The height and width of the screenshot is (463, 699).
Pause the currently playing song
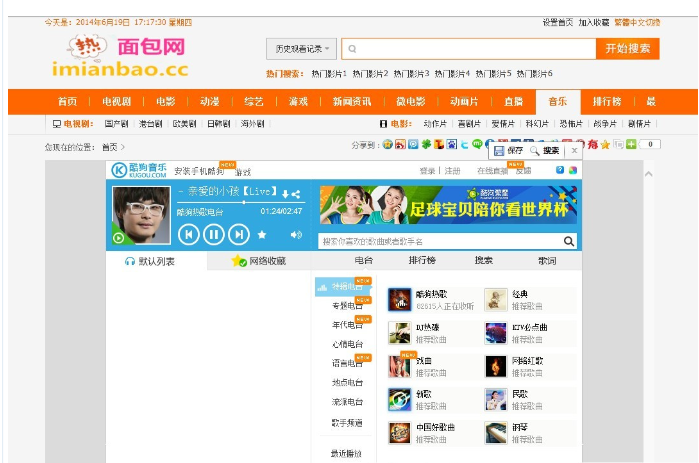[x=214, y=234]
